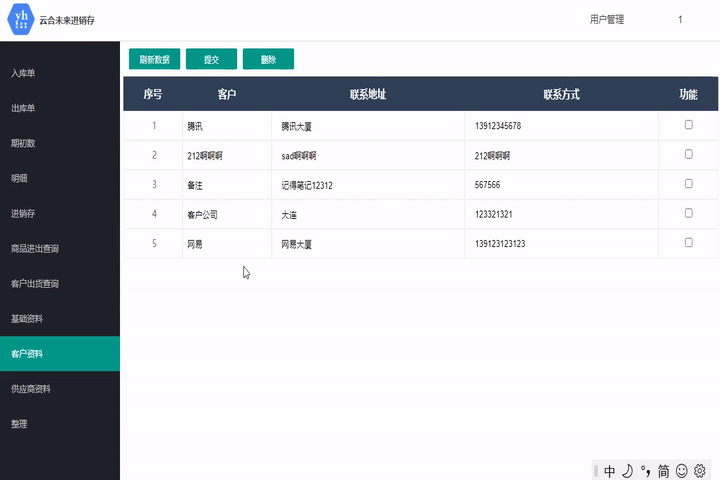The height and width of the screenshot is (480, 720).
Task: Select the checkbox for 网易 row
Action: 688,243
